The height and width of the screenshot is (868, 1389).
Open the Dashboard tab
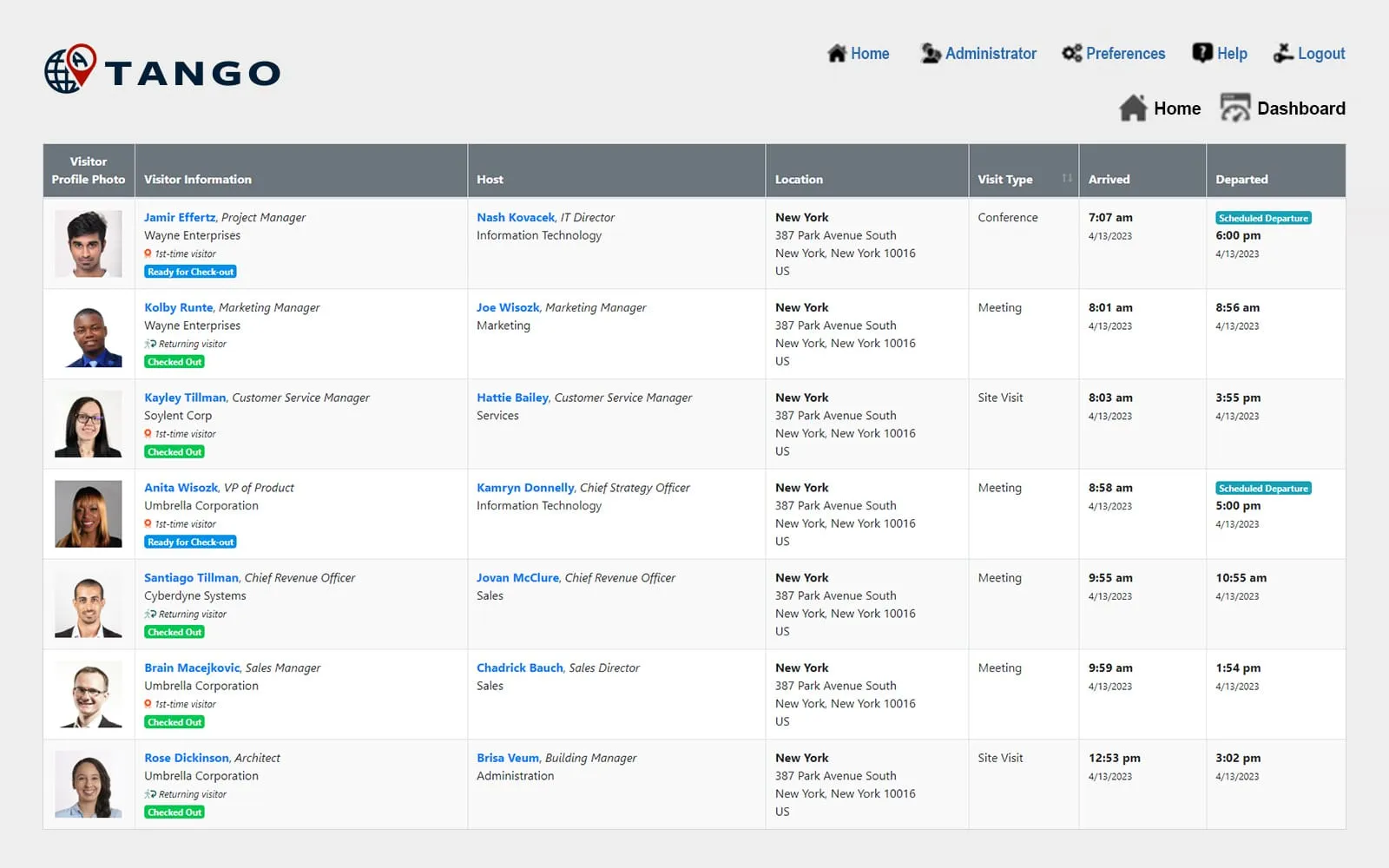[1300, 108]
